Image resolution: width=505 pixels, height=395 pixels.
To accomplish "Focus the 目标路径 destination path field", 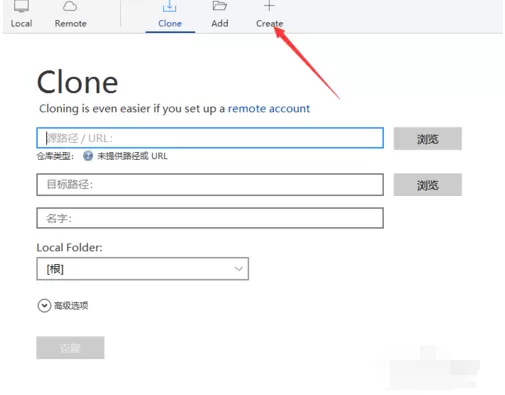I will [x=210, y=184].
